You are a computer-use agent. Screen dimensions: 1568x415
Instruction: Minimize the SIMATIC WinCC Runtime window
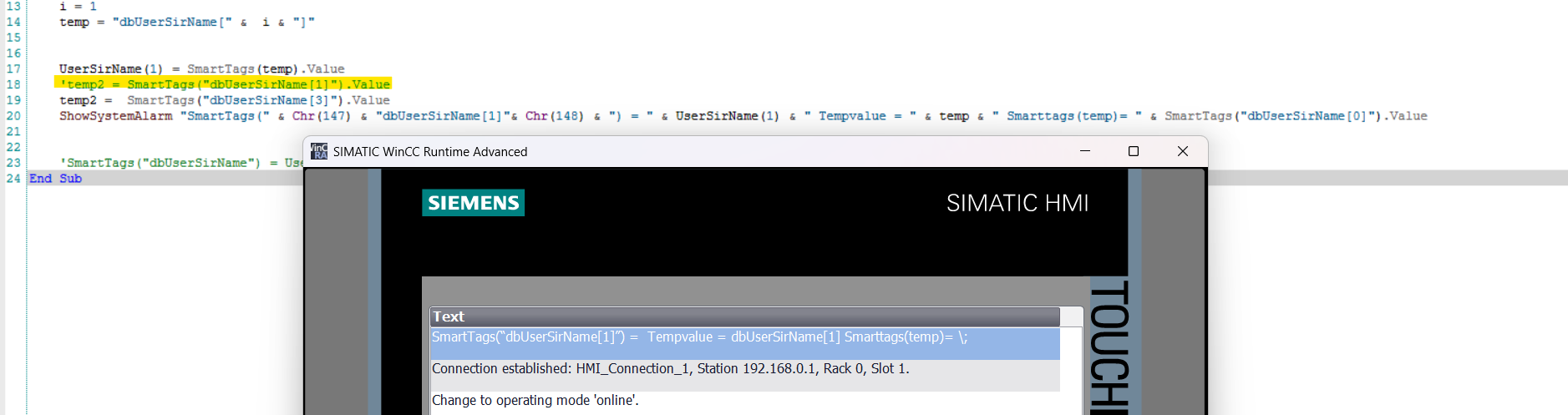[x=1085, y=151]
